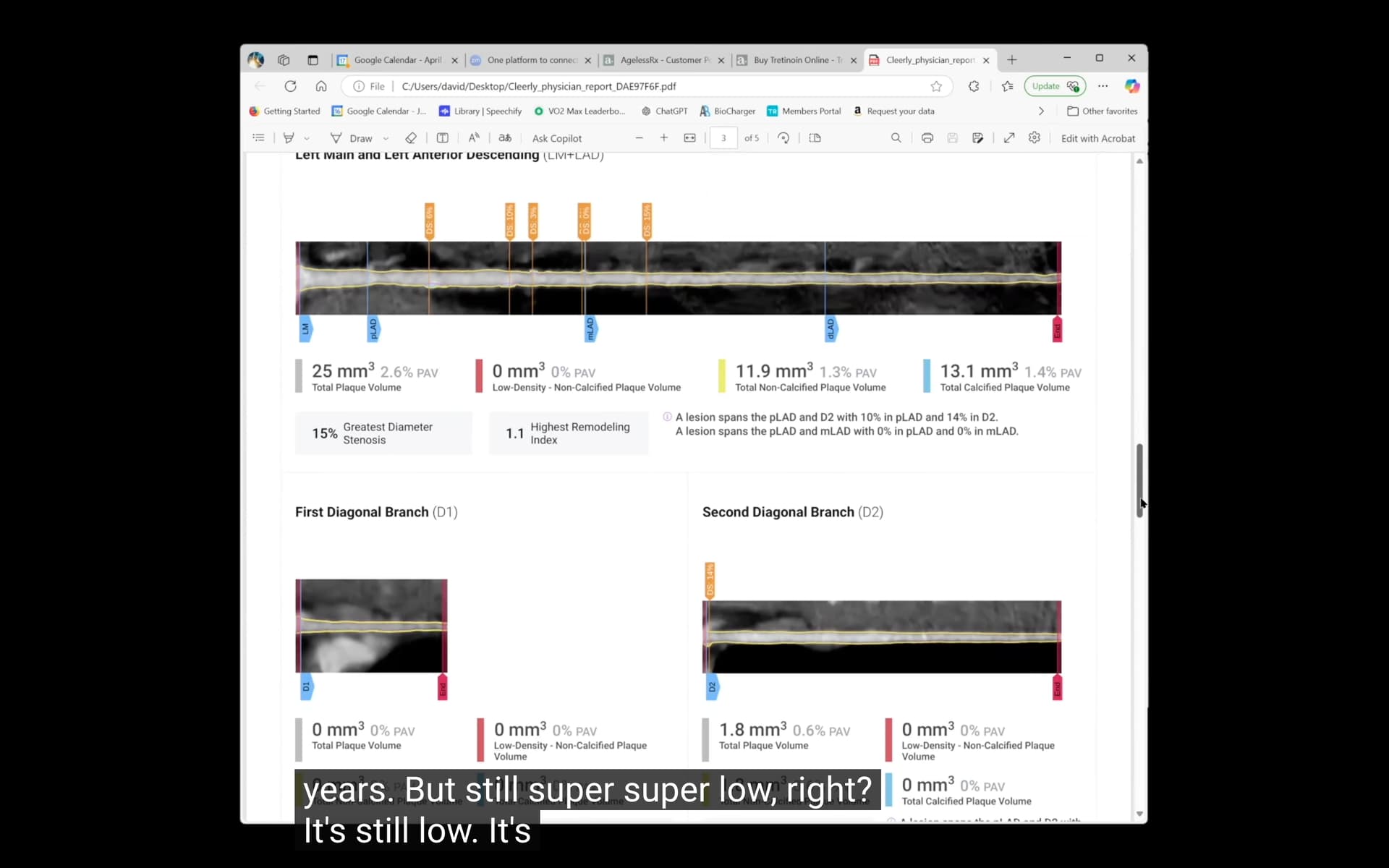Save the PDF with the disk icon
The image size is (1389, 868).
(952, 137)
